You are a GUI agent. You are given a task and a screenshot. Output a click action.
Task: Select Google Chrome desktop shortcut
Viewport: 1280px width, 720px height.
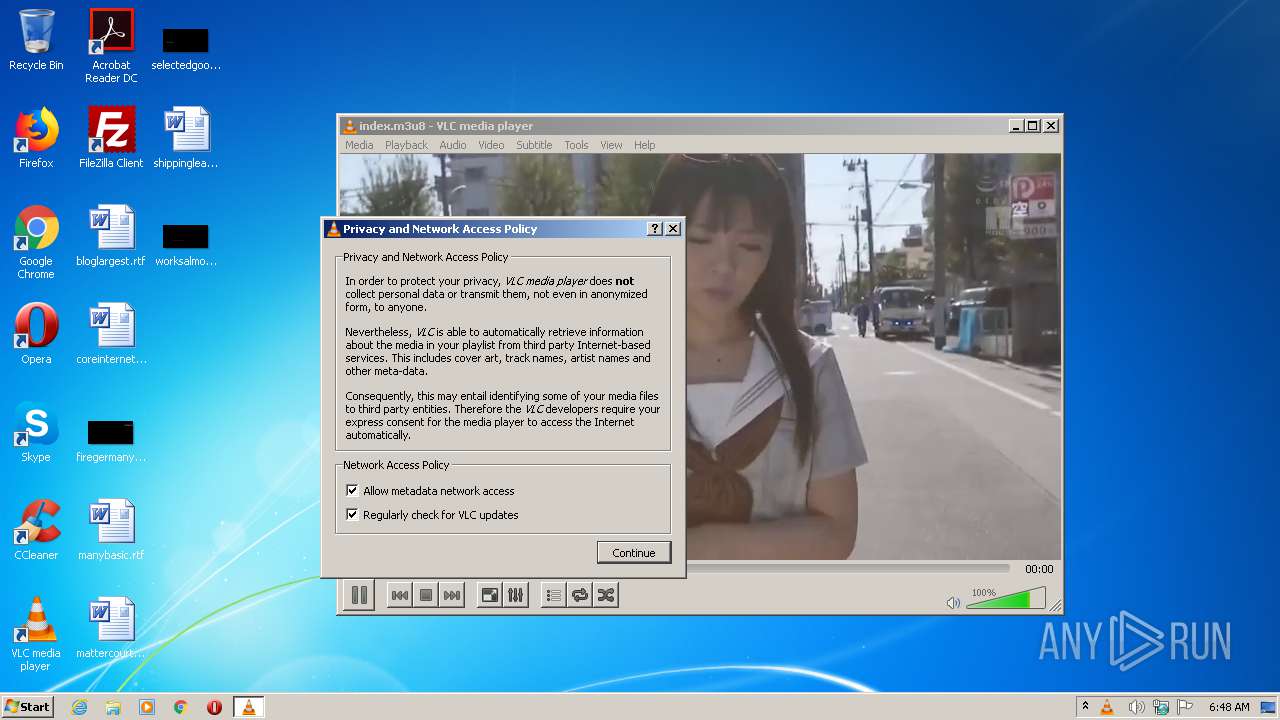click(x=36, y=242)
